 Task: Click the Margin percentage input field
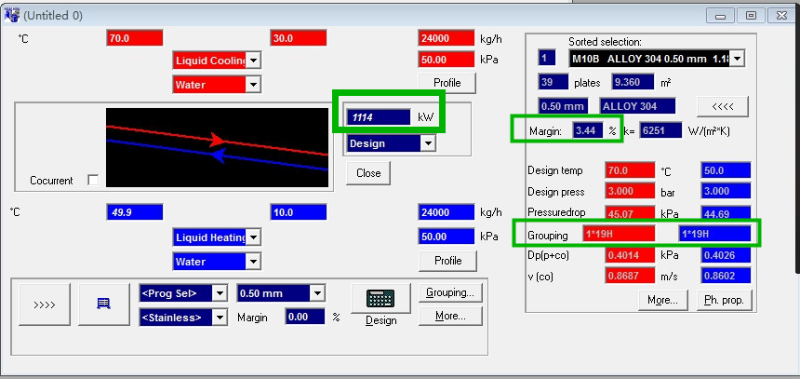(305, 317)
